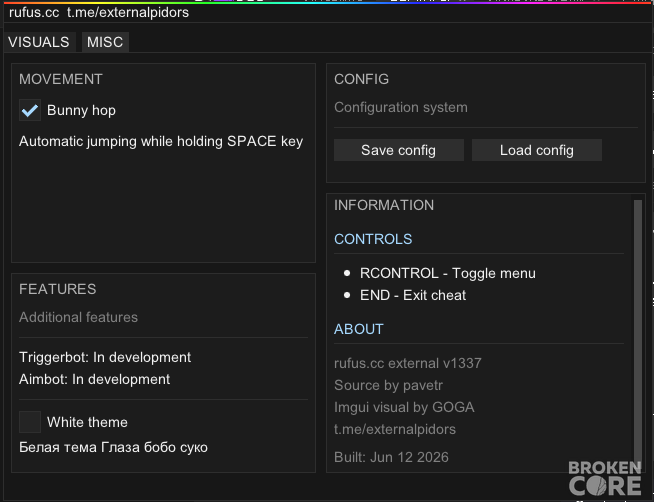Click the 'Automatic jumping while holding SPACE key' description
Viewport: 654px width, 502px height.
pos(161,141)
